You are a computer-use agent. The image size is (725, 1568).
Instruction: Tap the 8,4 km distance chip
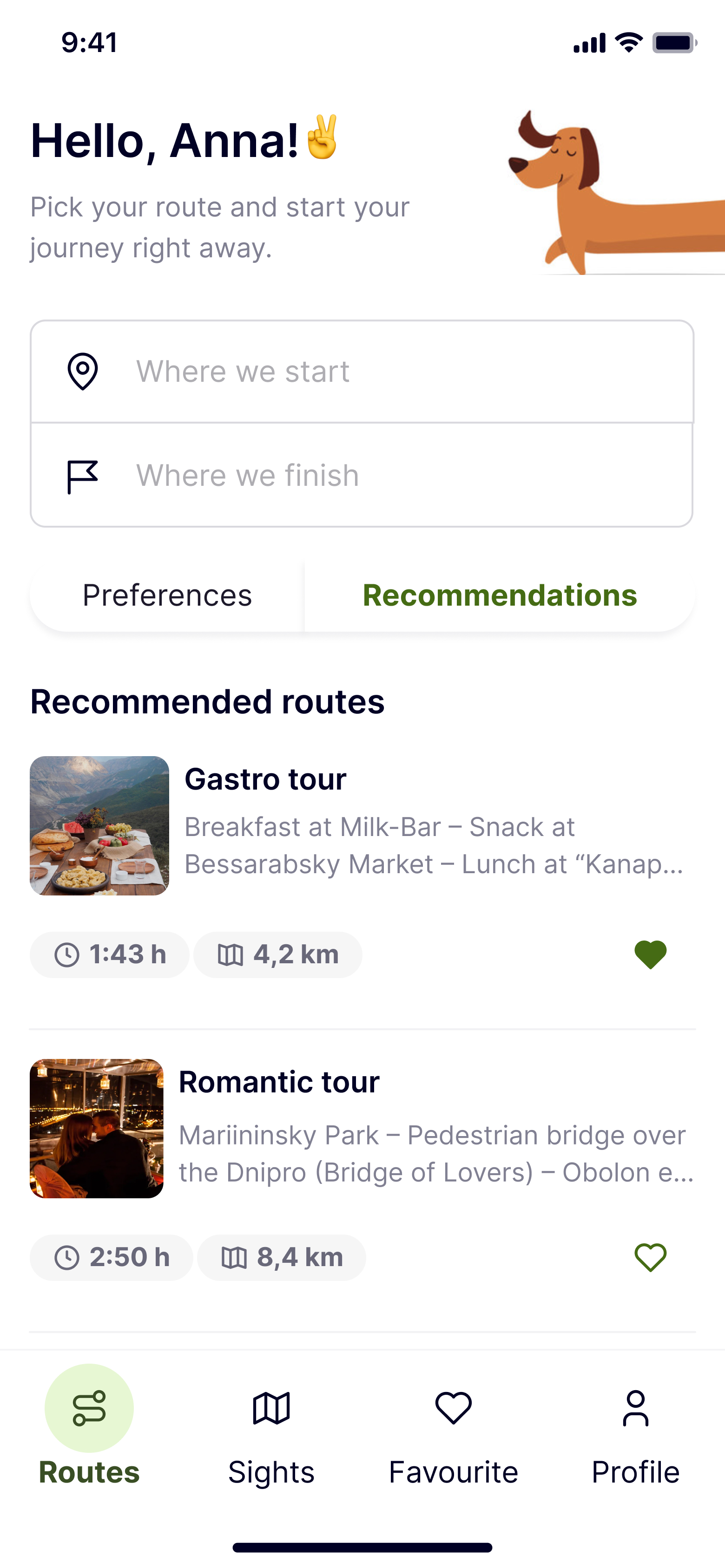coord(282,1258)
